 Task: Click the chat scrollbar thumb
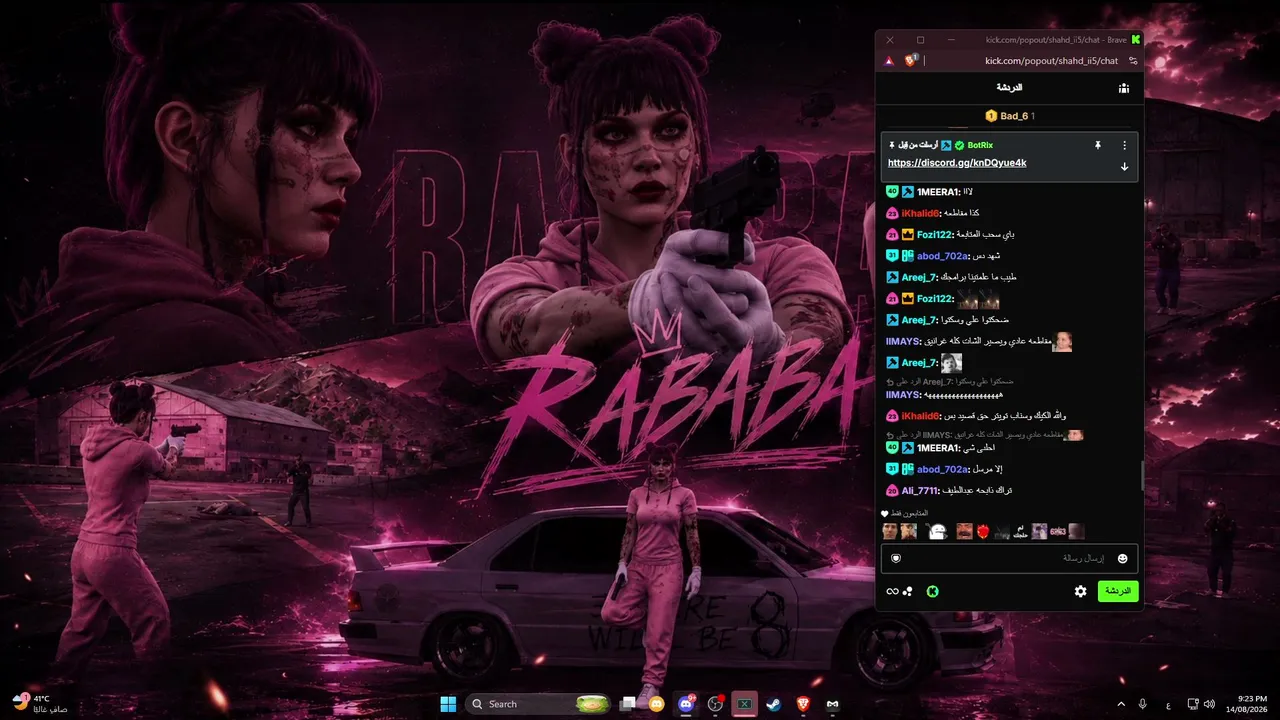coord(1142,476)
